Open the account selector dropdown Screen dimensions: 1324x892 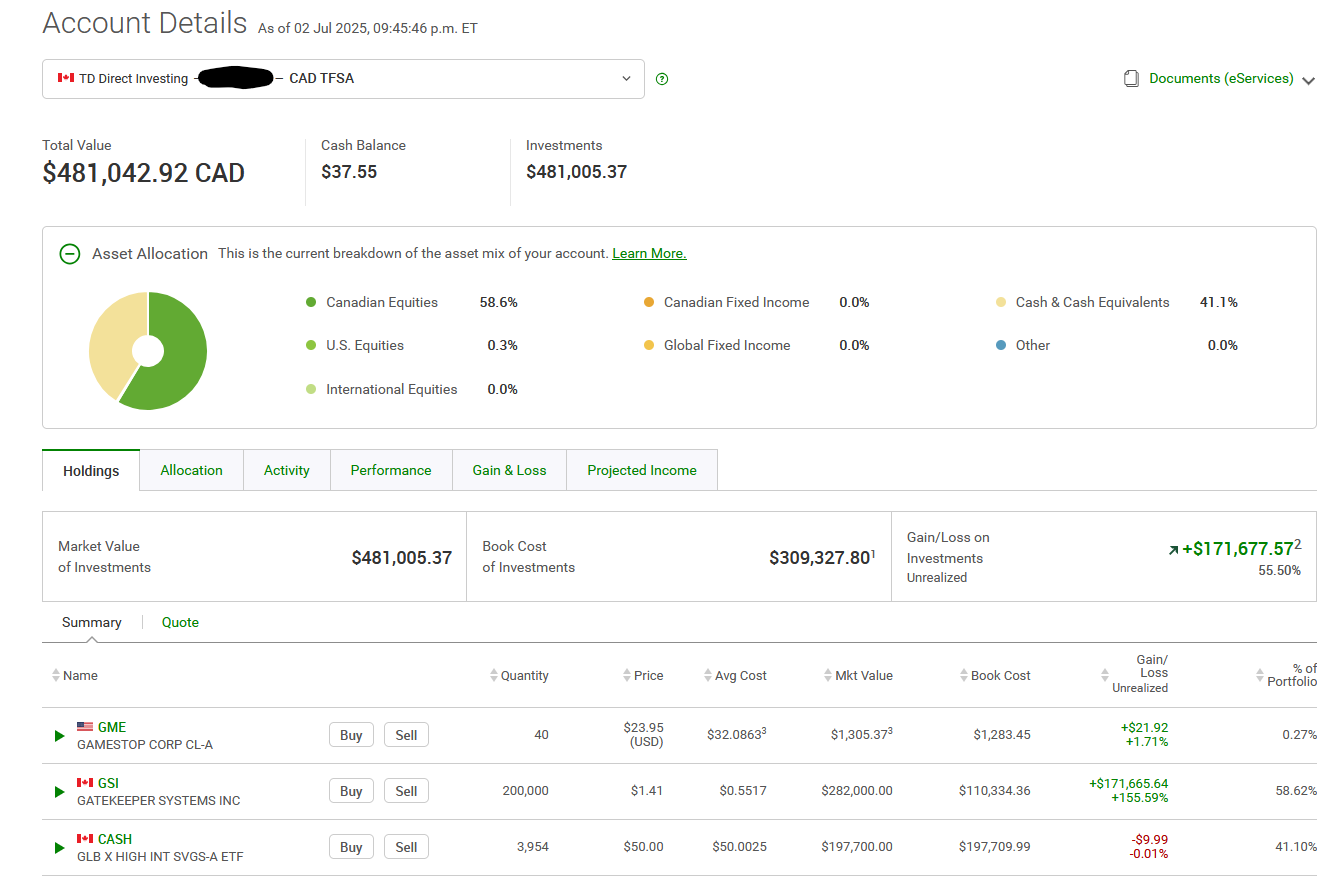[343, 78]
